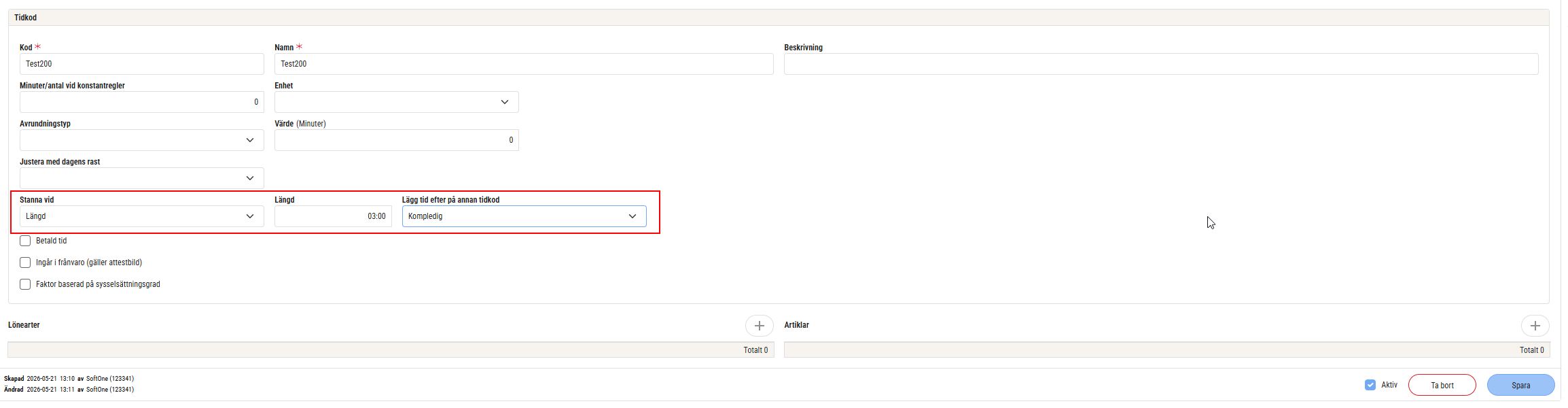Click the Värde (Minuter) field
This screenshot has height=408, width=1568.
coord(397,140)
